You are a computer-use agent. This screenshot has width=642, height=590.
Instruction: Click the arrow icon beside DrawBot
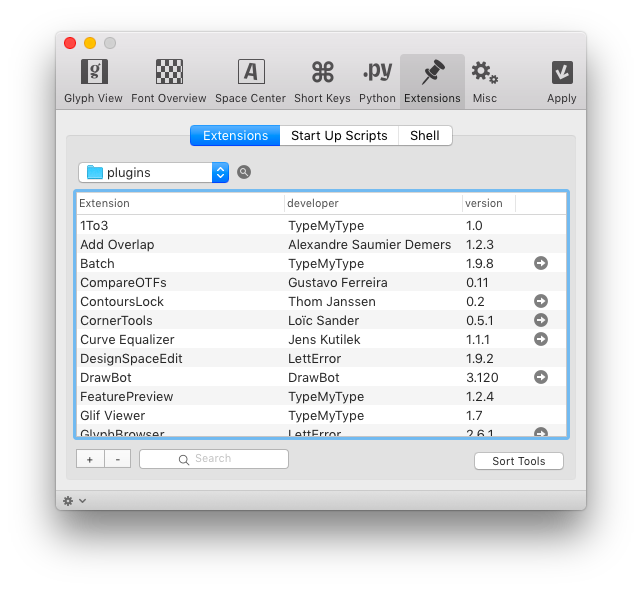tap(541, 378)
